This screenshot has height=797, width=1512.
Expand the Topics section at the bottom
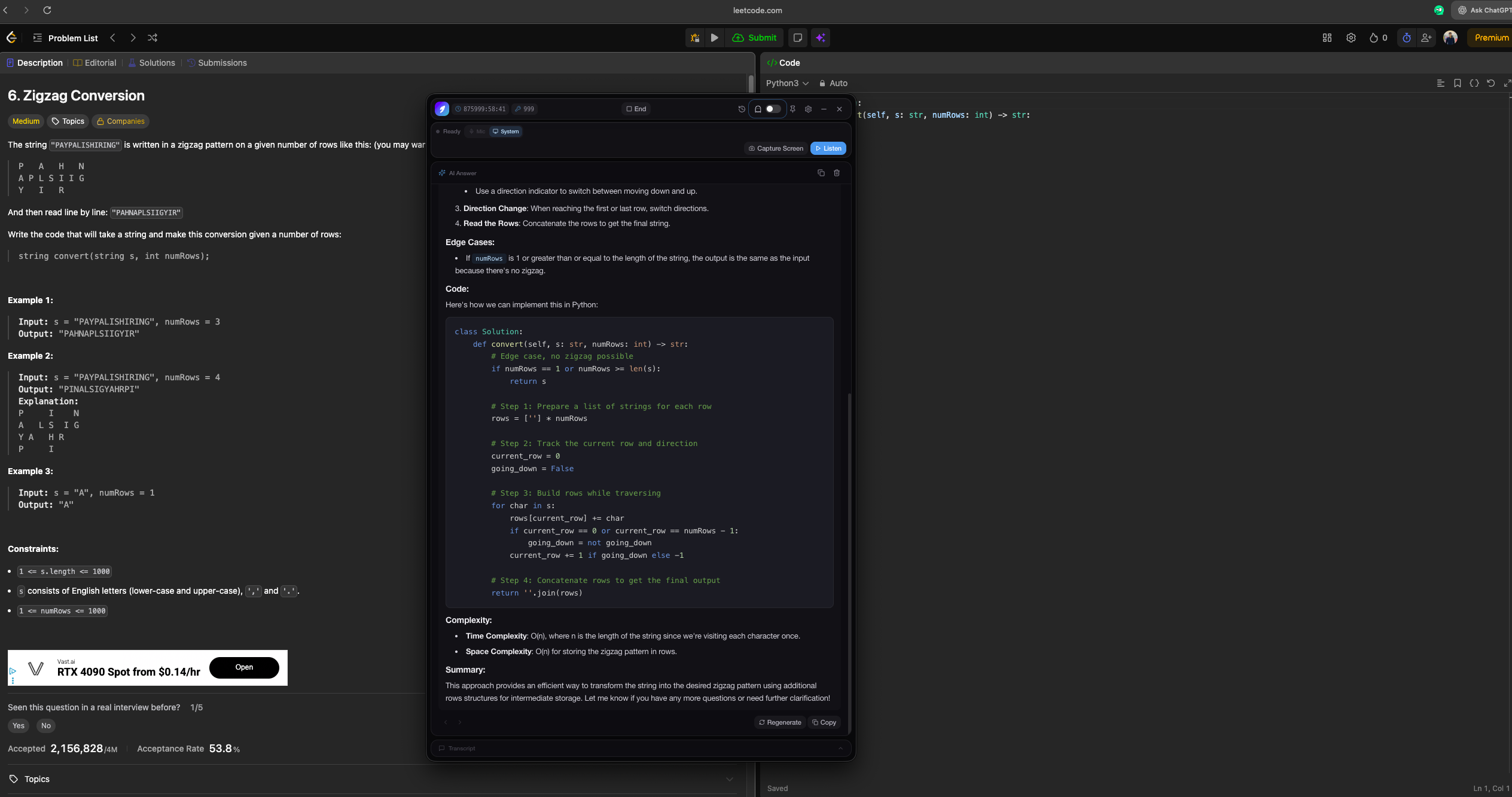pos(729,779)
